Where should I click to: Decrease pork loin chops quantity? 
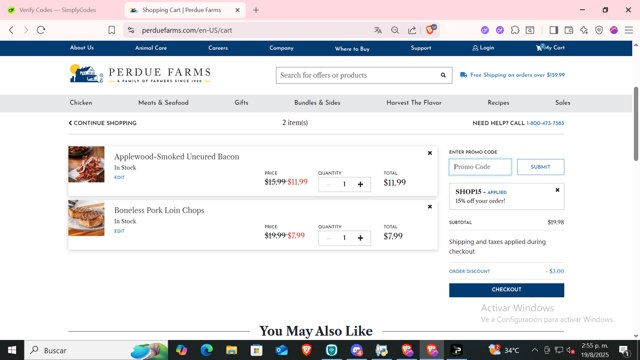(x=329, y=238)
